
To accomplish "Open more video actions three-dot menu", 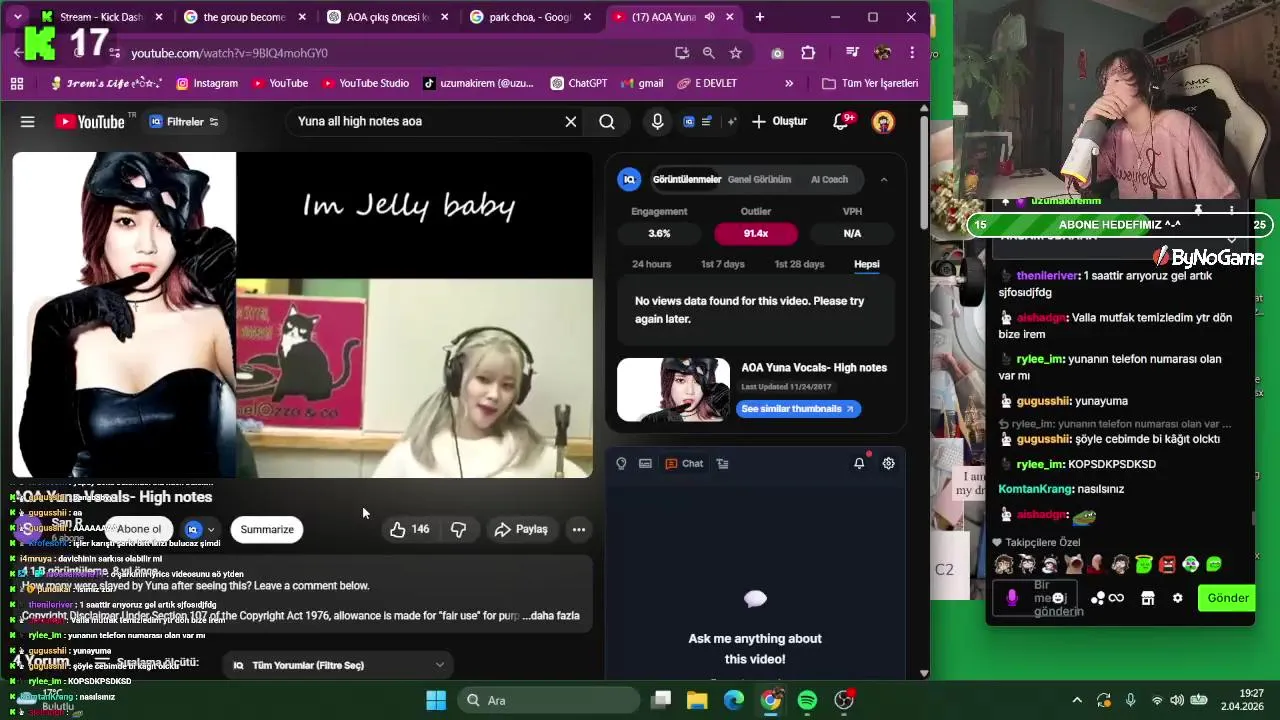I will tap(578, 529).
